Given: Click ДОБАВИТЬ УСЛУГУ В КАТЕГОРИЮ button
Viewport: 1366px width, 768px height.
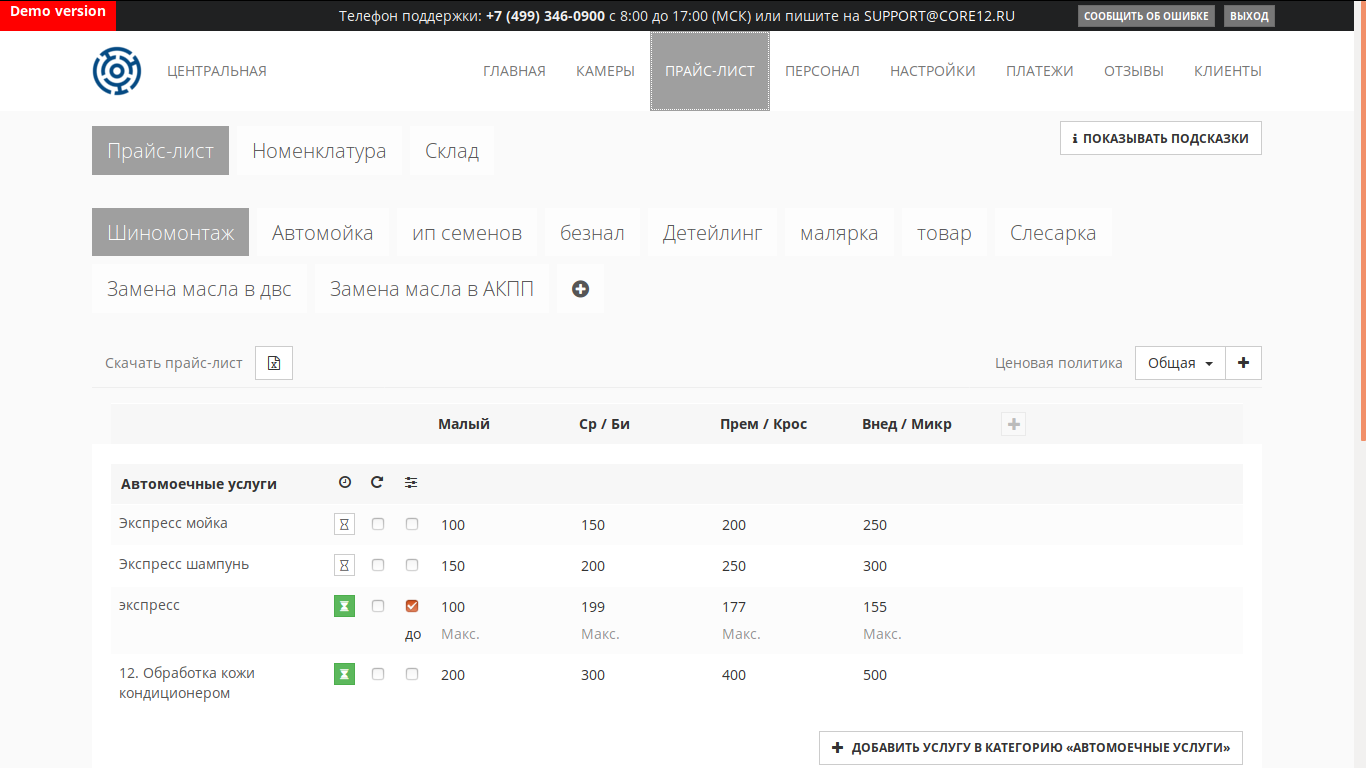Looking at the screenshot, I should (1031, 748).
